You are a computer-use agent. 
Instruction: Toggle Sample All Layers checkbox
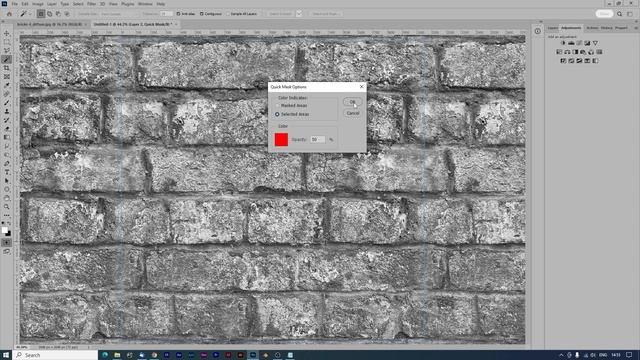[228, 14]
